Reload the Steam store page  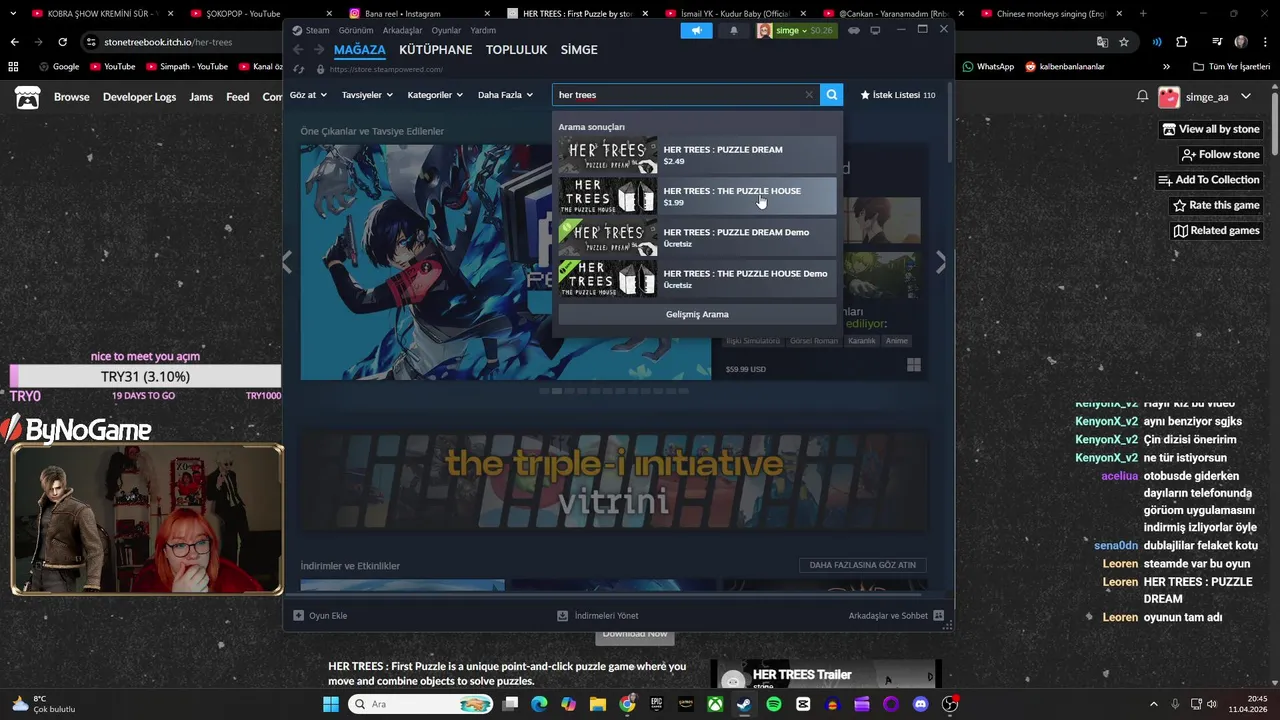click(x=299, y=69)
